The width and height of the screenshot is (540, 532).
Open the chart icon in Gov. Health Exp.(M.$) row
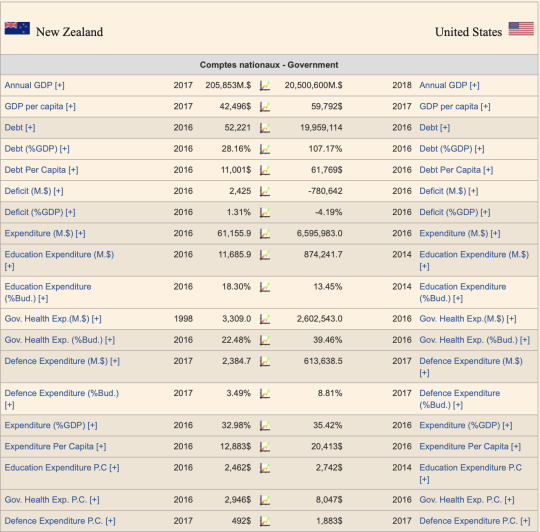[x=265, y=319]
